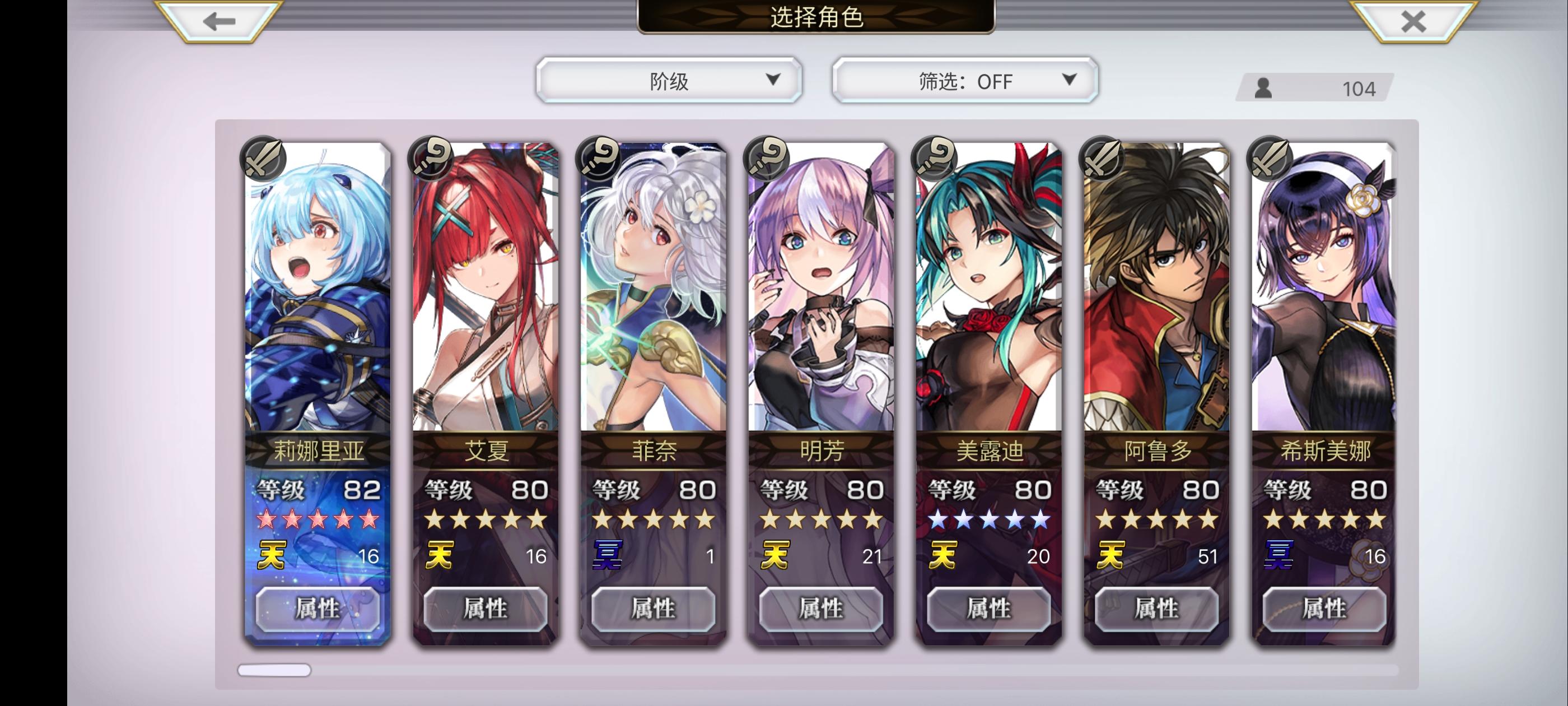Viewport: 1568px width, 706px height.
Task: Open 属性 for 美露迪
Action: [989, 609]
